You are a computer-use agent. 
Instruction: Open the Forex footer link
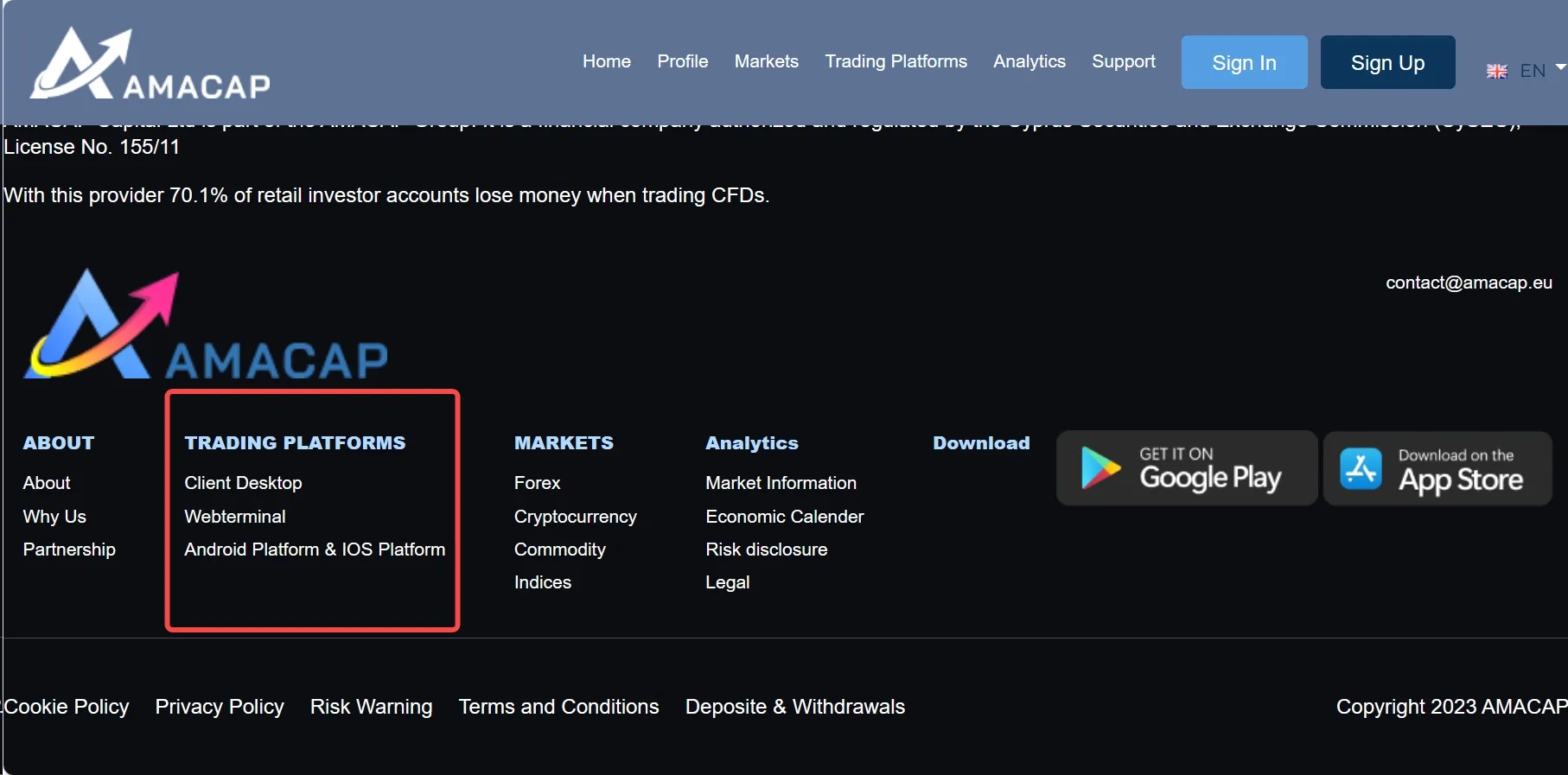click(538, 483)
